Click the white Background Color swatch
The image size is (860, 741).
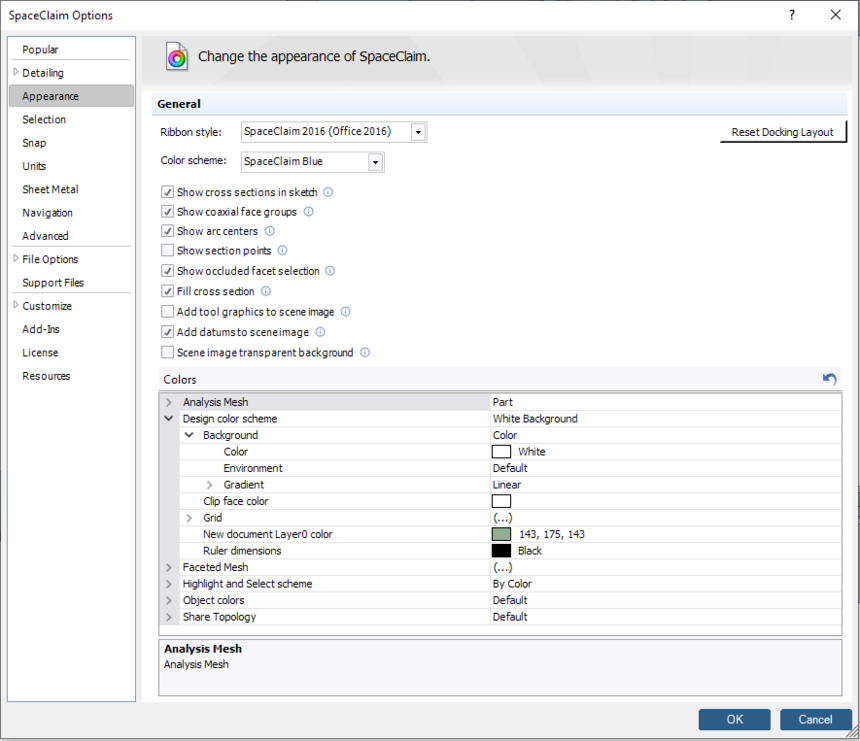pos(501,451)
